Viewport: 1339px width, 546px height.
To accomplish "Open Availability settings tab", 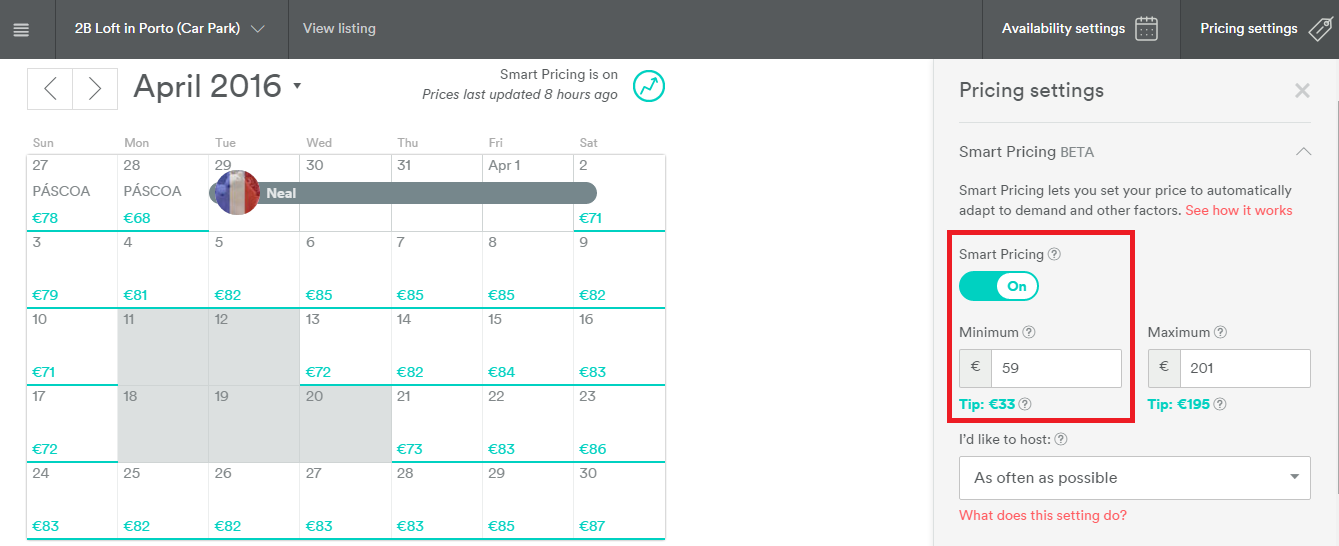I will tap(1079, 29).
